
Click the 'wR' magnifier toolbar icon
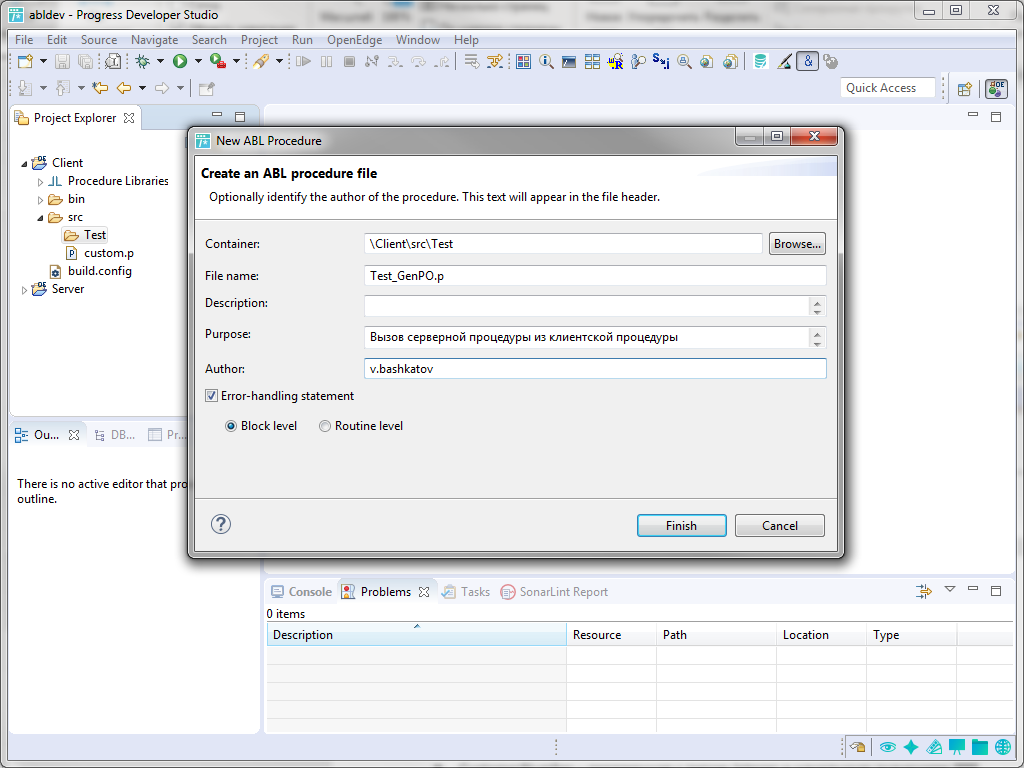tap(615, 61)
